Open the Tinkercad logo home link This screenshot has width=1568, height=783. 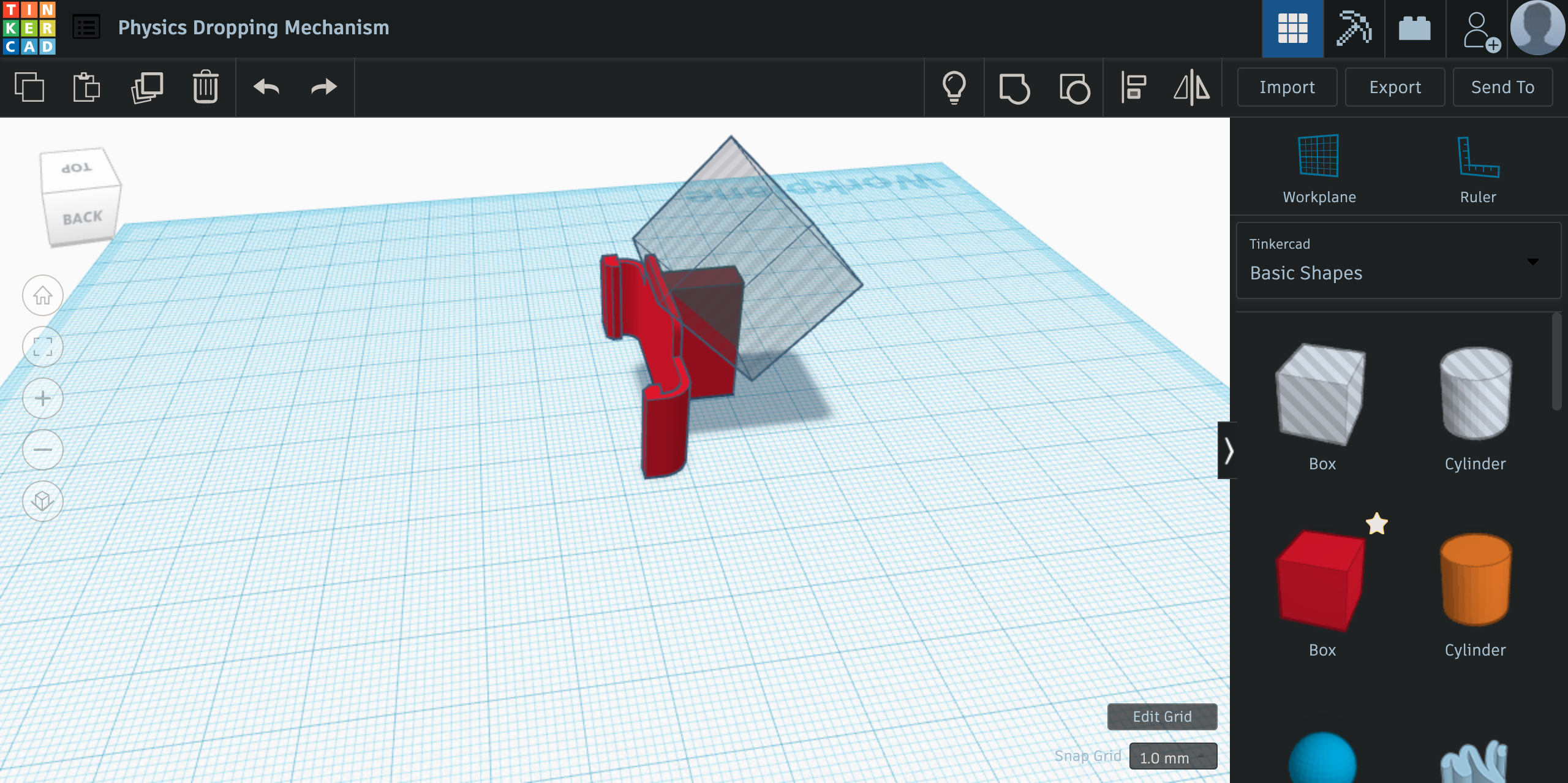[29, 28]
